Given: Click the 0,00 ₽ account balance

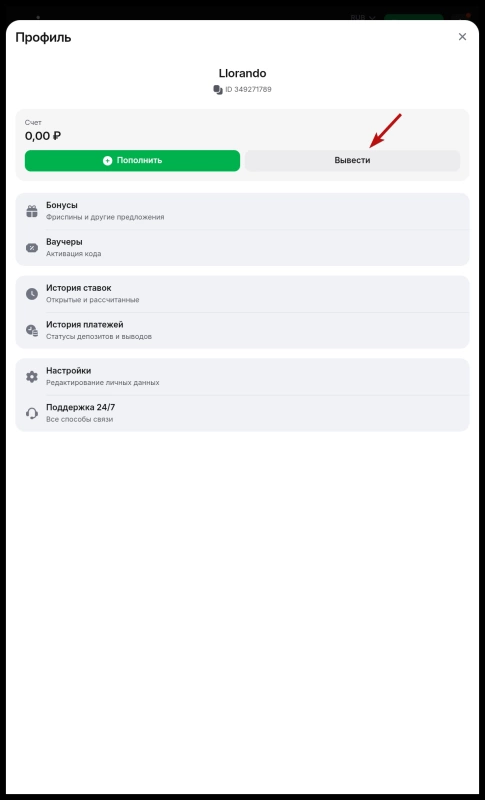Looking at the screenshot, I should [x=43, y=136].
